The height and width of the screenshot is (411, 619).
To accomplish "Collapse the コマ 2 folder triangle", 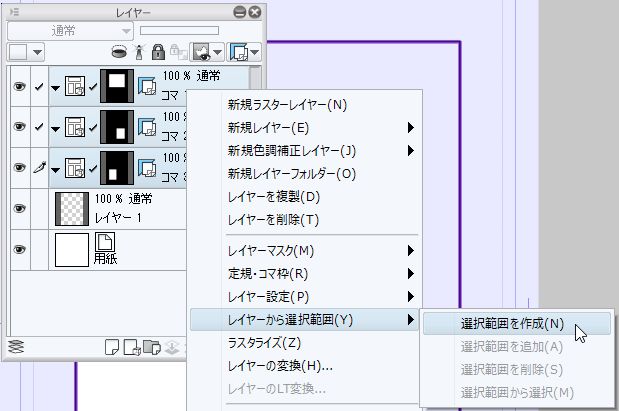I will coord(56,129).
